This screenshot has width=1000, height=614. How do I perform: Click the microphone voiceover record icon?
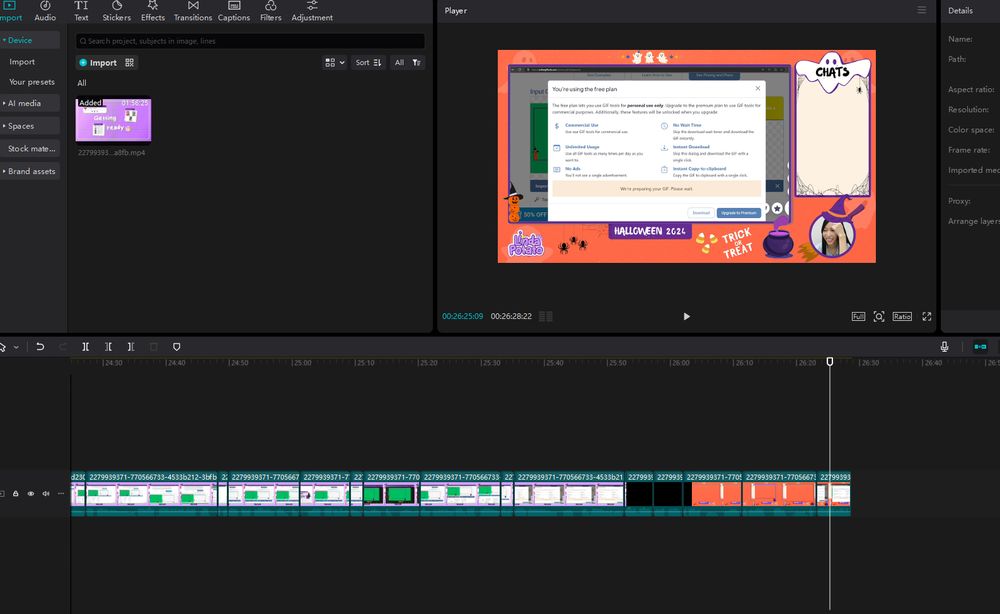(x=944, y=347)
